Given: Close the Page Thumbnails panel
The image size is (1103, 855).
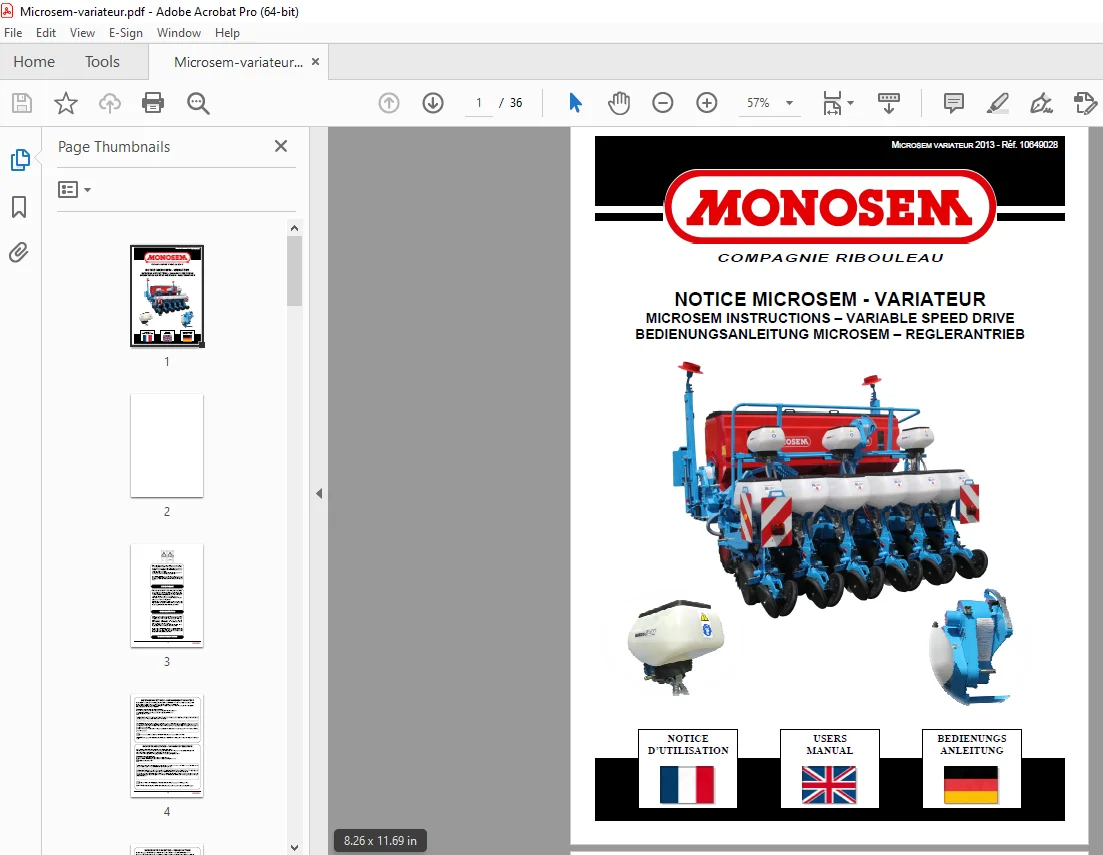Looking at the screenshot, I should coord(281,146).
